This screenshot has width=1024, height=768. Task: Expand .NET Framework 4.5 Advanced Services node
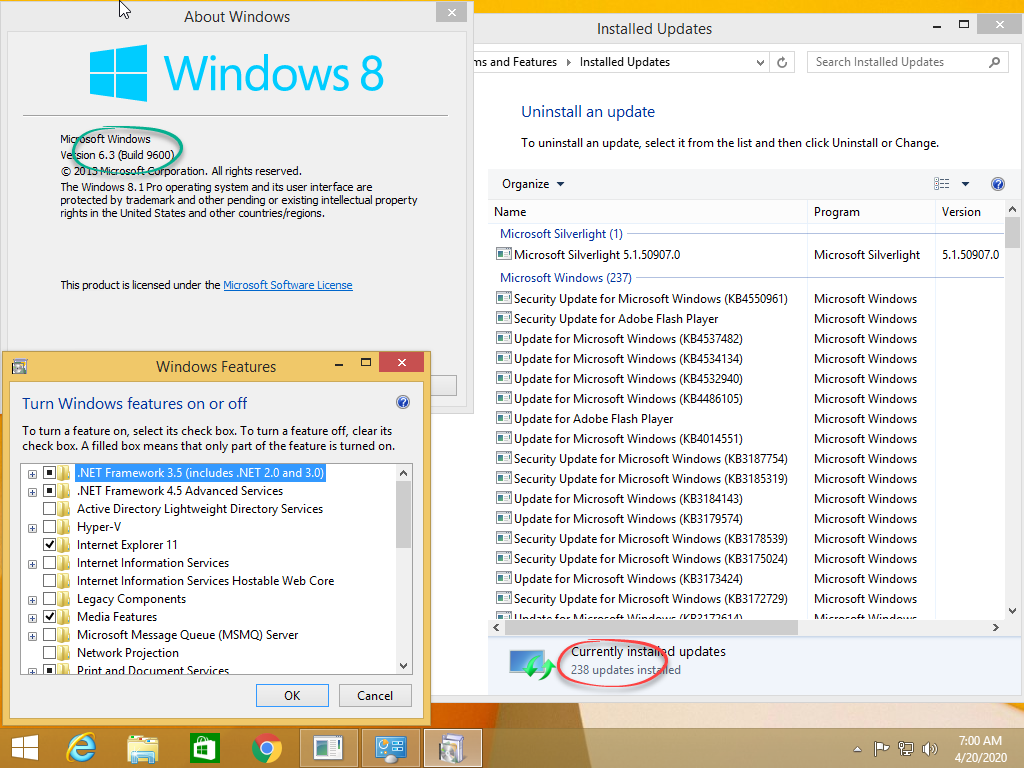[x=32, y=492]
